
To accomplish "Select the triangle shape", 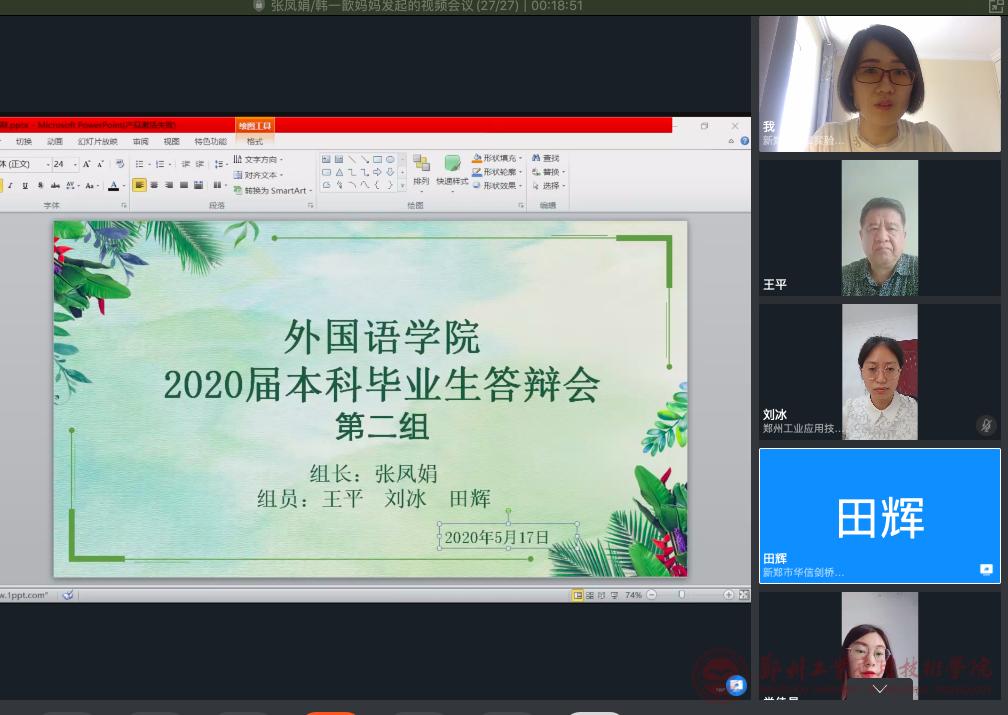I will [339, 172].
